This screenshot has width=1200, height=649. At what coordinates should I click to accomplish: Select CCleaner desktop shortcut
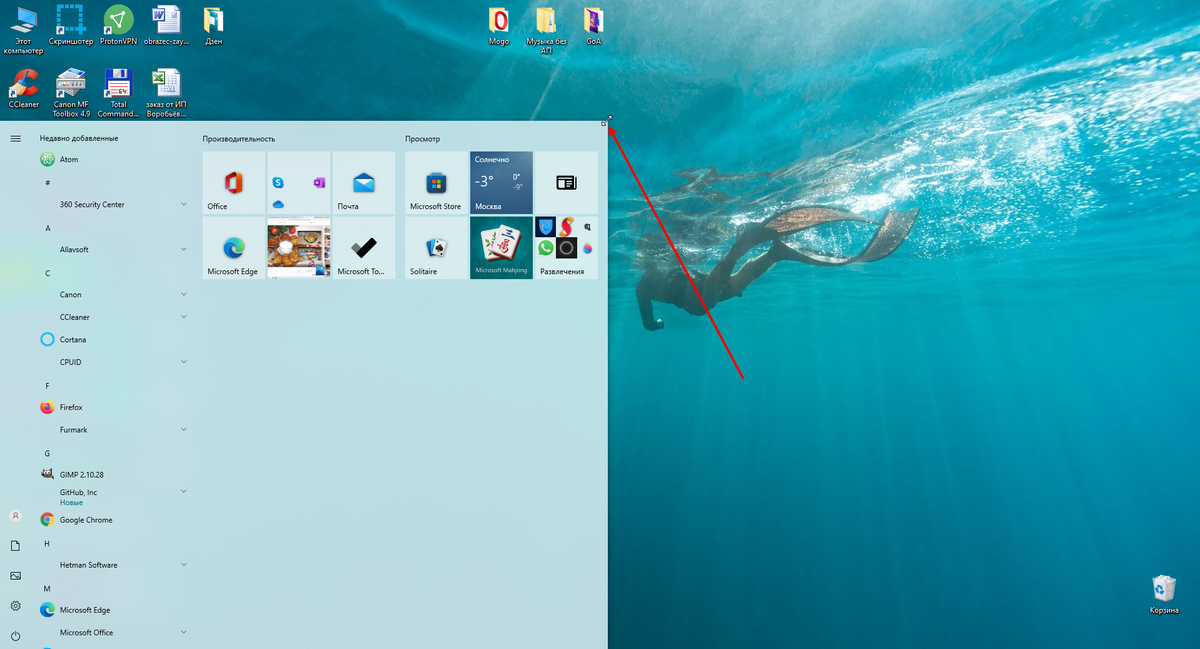pos(23,87)
